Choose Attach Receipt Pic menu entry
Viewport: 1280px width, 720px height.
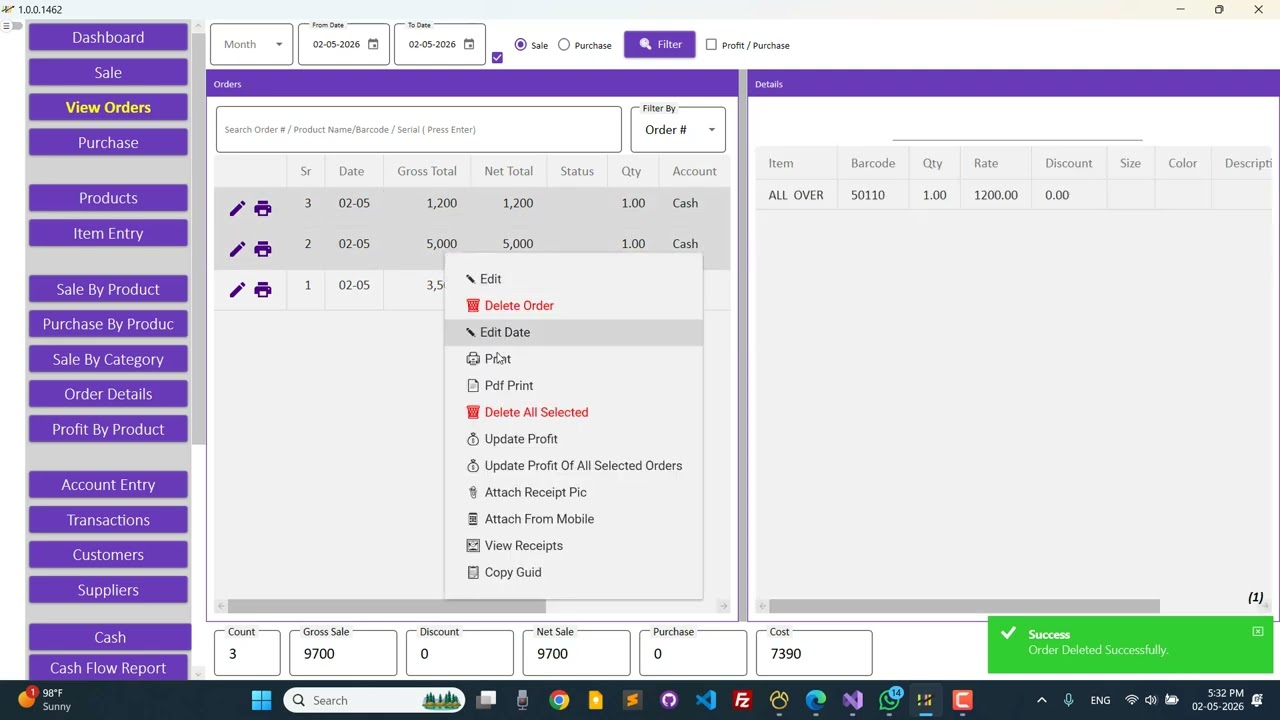coord(574,492)
